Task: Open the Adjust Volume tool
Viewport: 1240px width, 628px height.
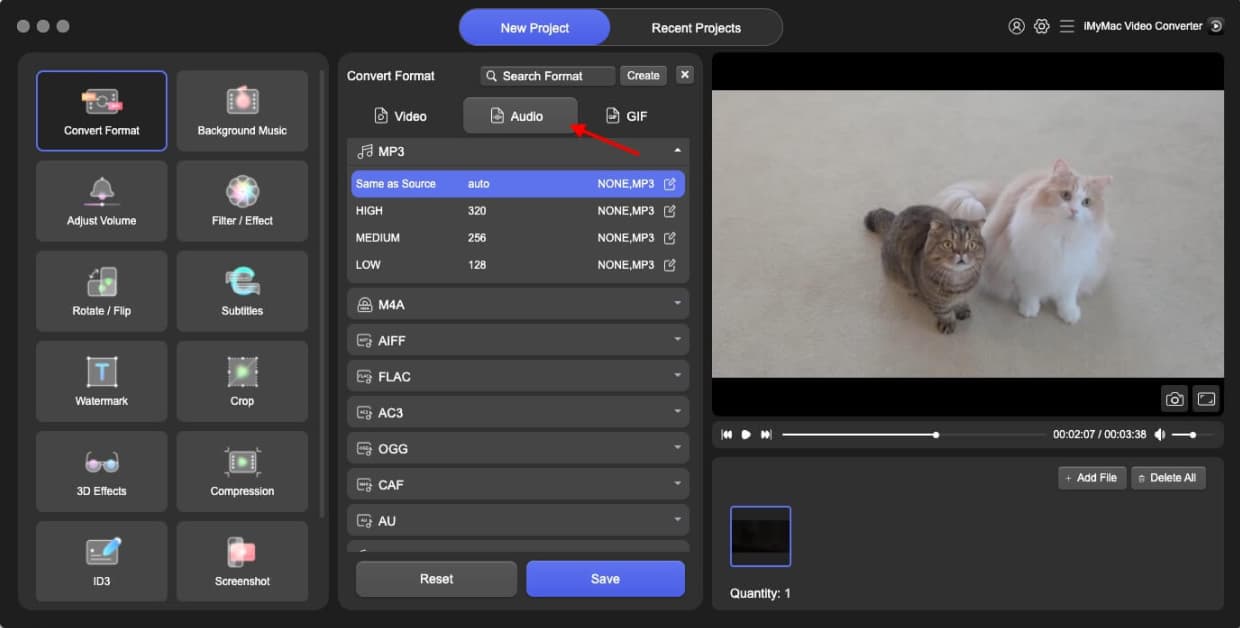Action: [102, 201]
